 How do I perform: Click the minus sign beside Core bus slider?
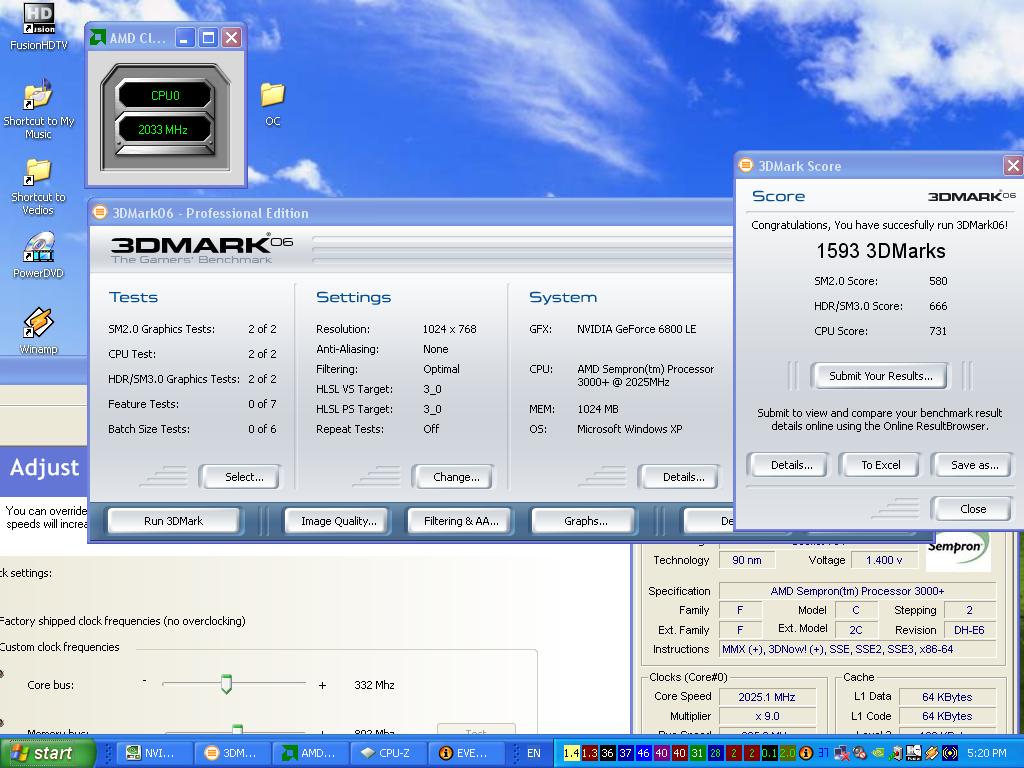pyautogui.click(x=144, y=682)
